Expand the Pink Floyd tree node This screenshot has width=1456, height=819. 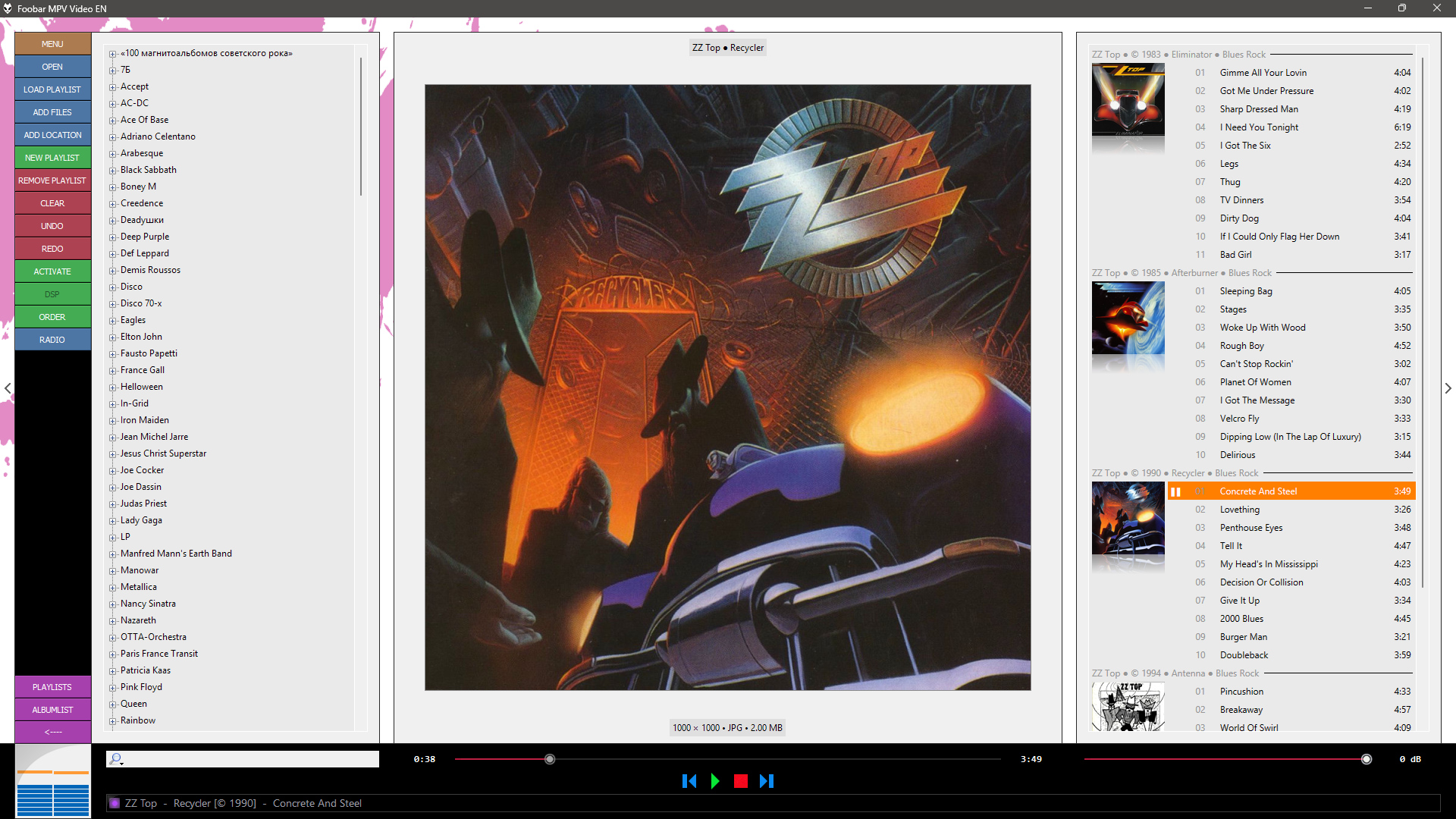pos(112,688)
